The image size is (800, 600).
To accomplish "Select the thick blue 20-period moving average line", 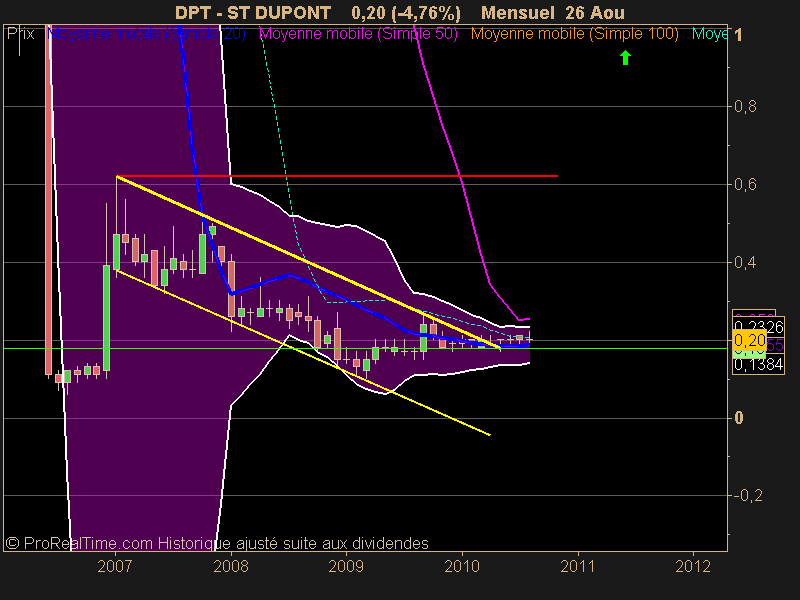I will pos(288,276).
